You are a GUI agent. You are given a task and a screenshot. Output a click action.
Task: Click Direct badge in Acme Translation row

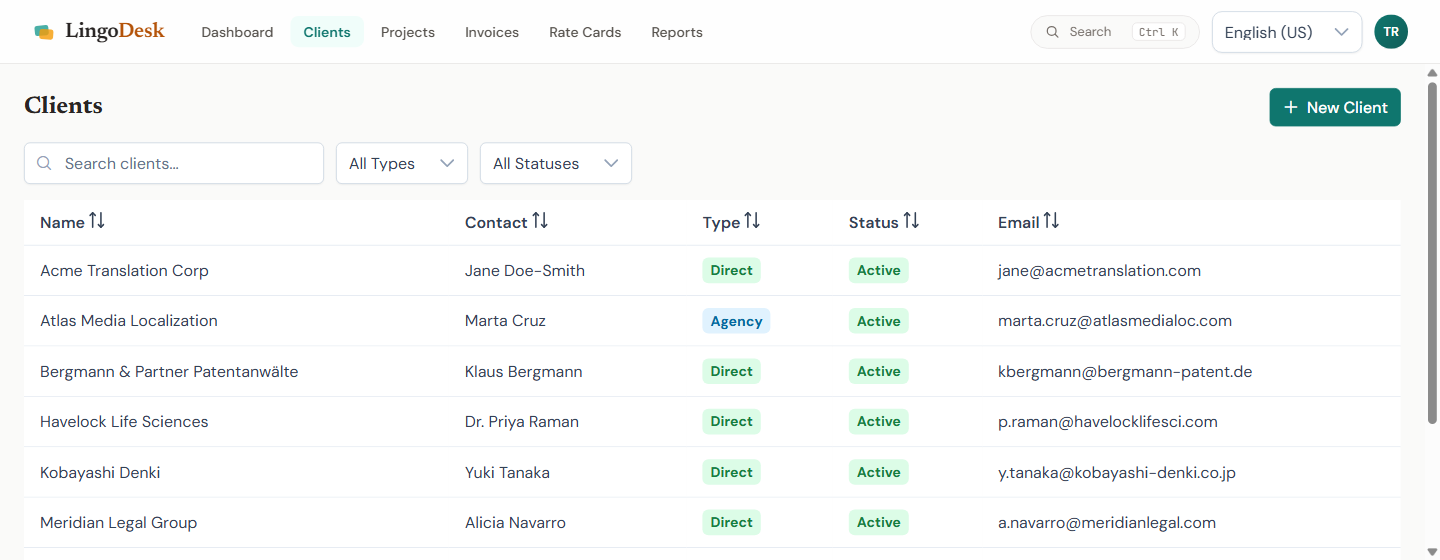tap(731, 270)
